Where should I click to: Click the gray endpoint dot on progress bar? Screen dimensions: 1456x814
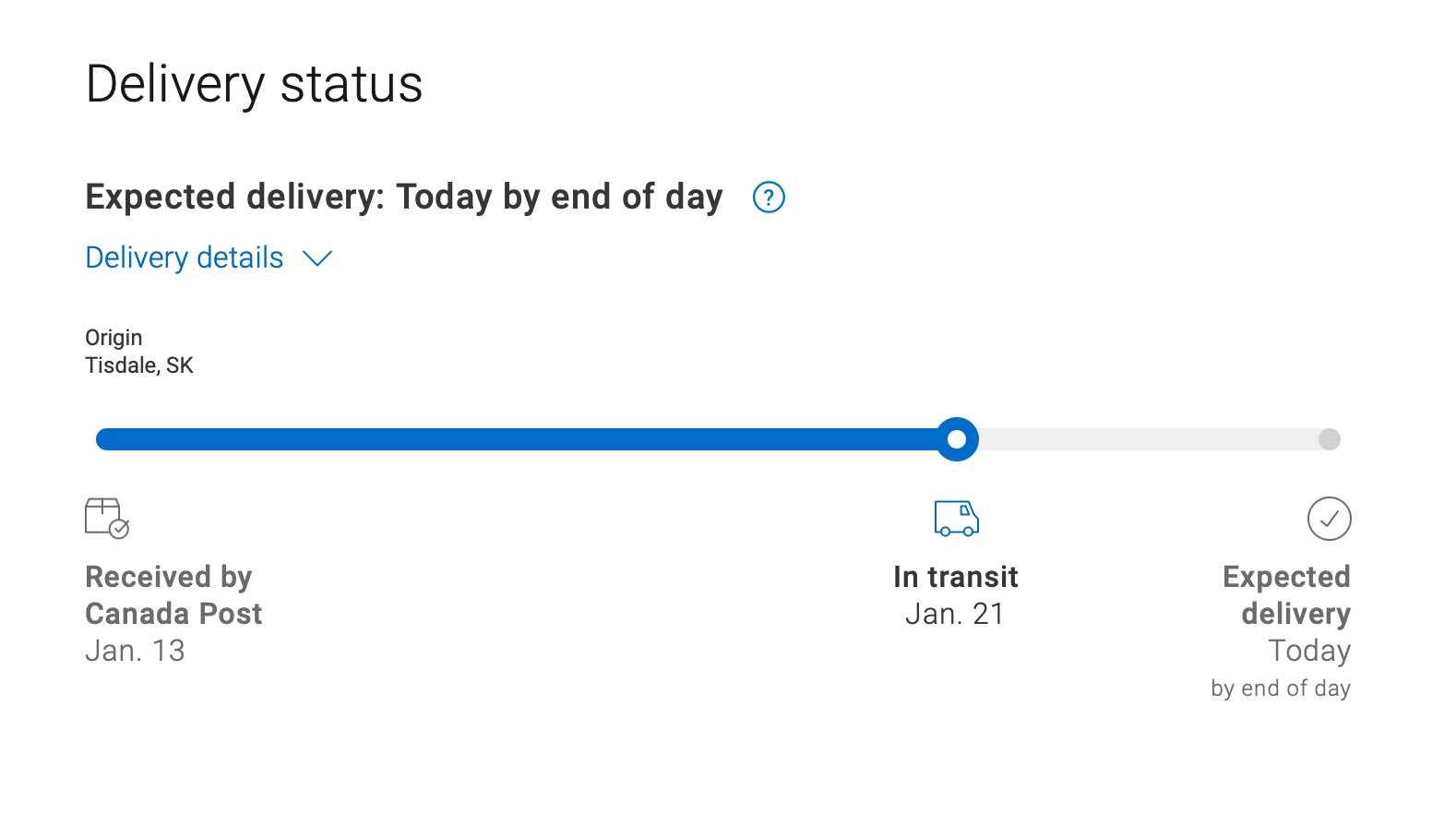(x=1329, y=439)
